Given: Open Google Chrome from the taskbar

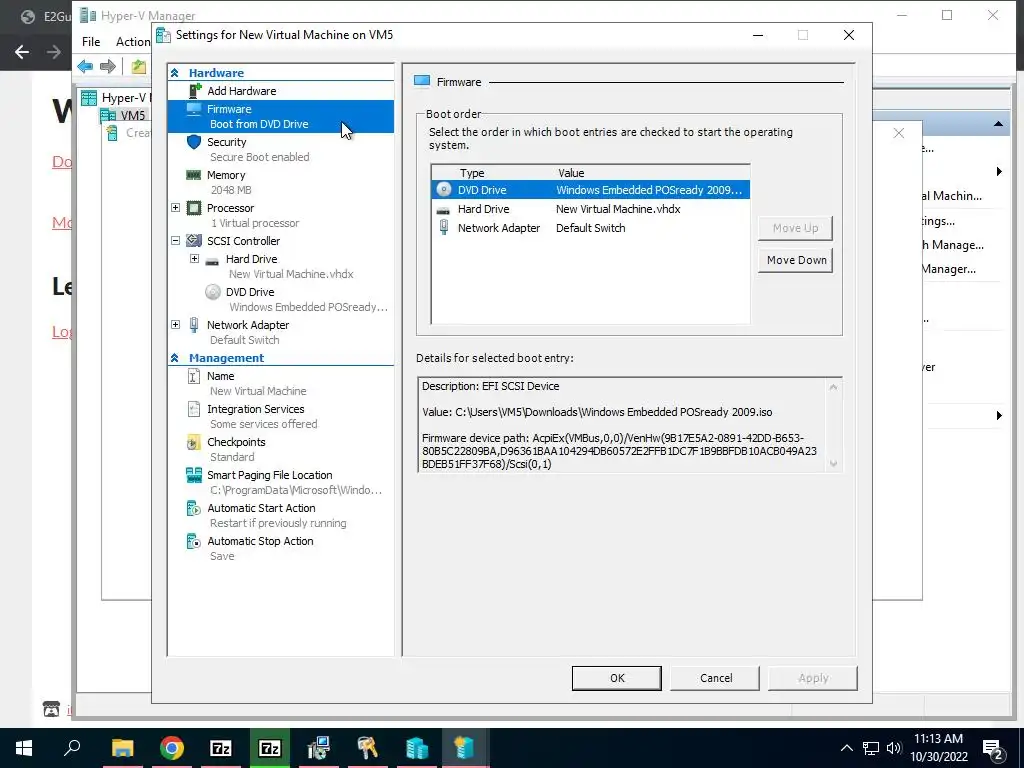Looking at the screenshot, I should [x=172, y=748].
